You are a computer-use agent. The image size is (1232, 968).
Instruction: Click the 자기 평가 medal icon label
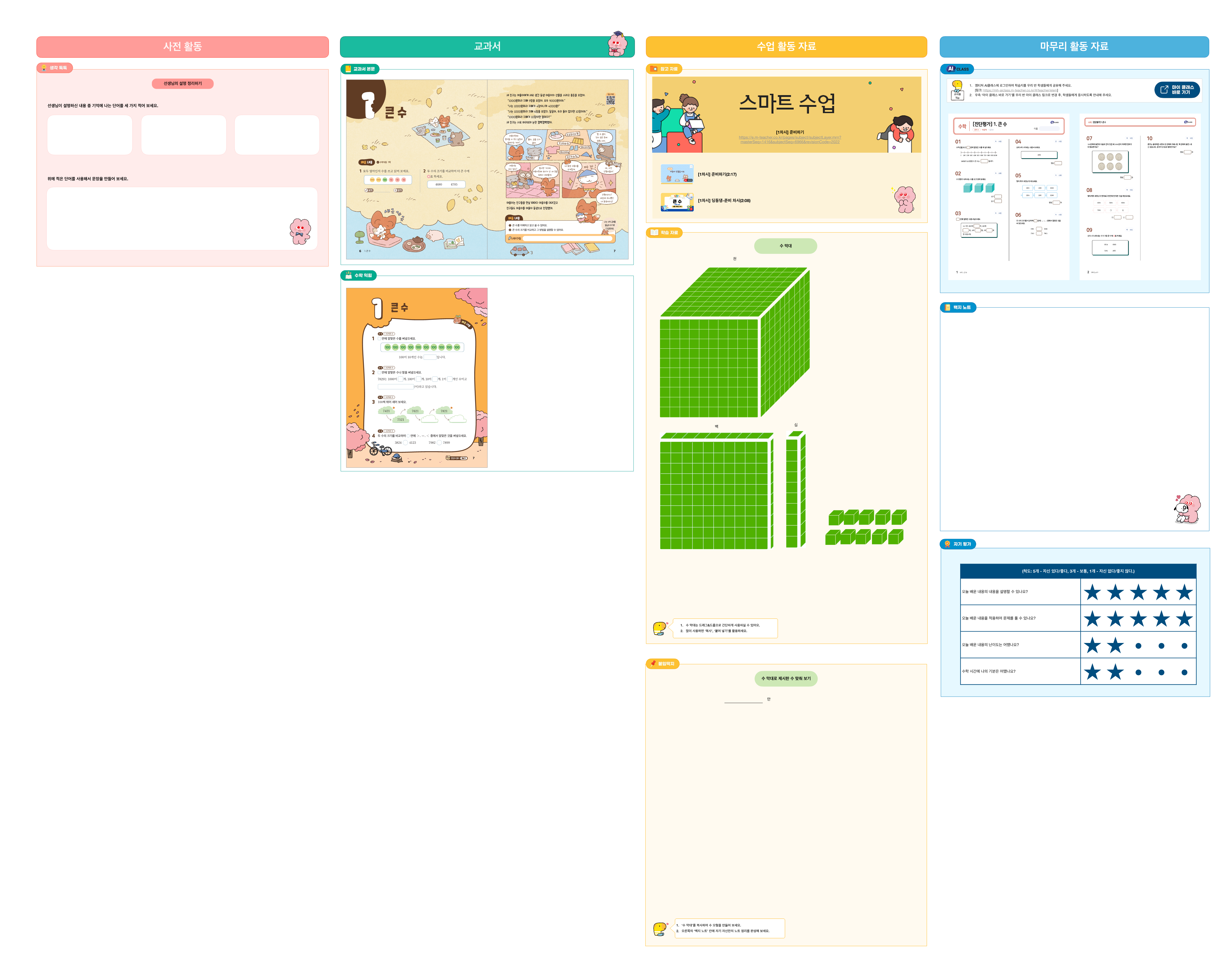click(x=957, y=544)
